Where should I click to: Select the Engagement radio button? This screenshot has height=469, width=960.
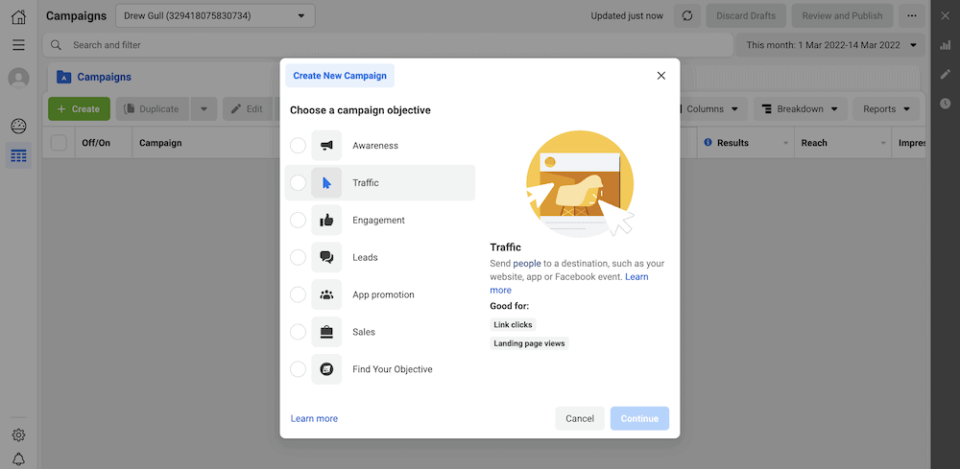coord(298,220)
